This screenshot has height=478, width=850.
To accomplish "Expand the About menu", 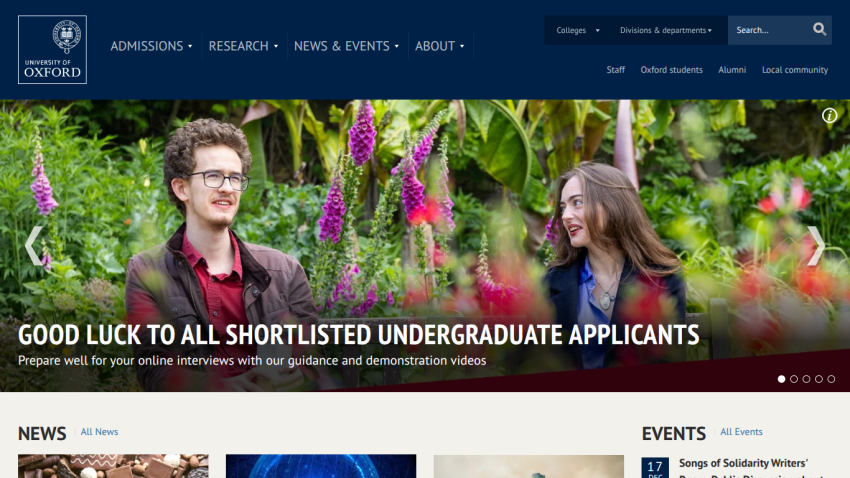I will 439,46.
